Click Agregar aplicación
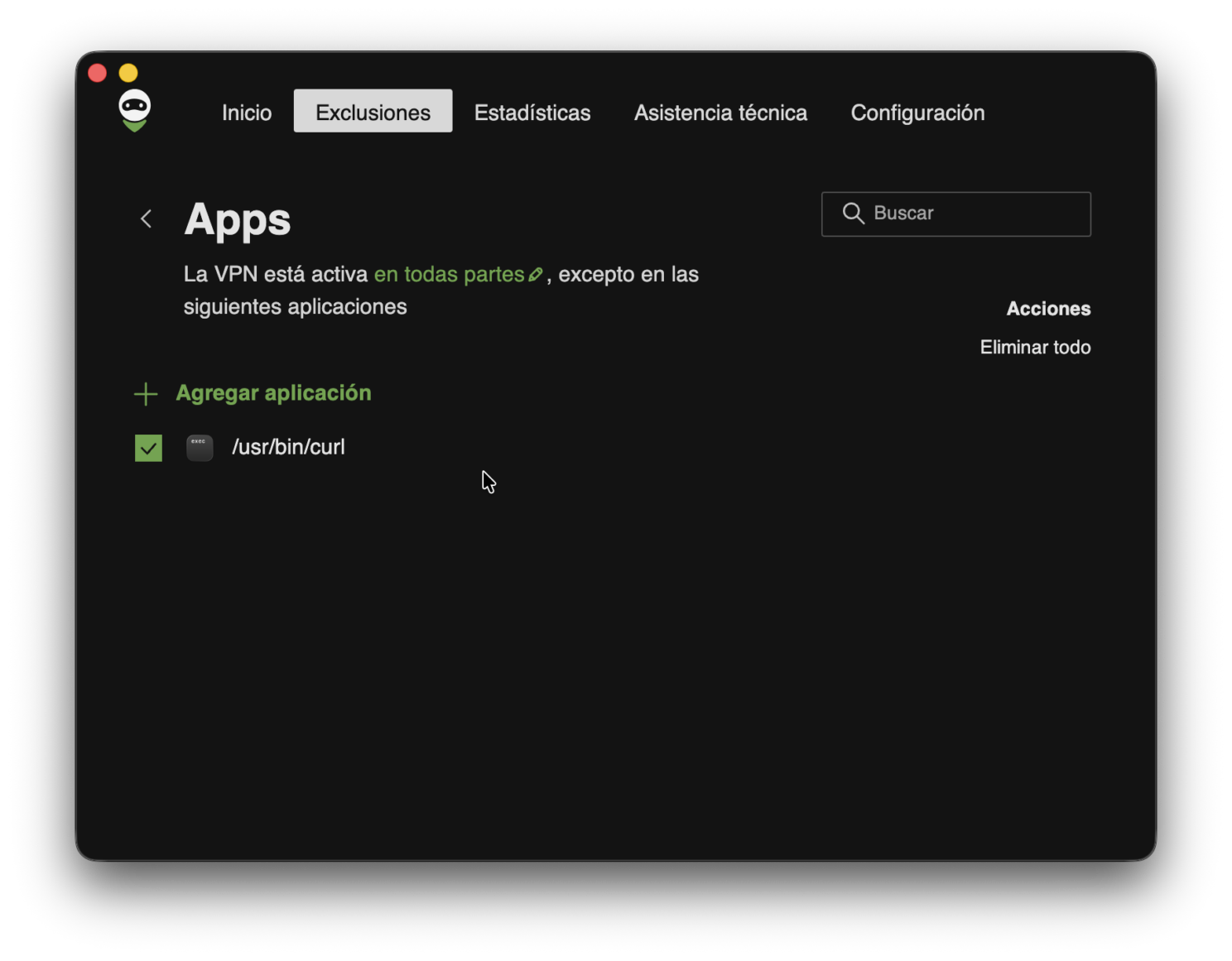This screenshot has width=1232, height=961. click(x=273, y=393)
